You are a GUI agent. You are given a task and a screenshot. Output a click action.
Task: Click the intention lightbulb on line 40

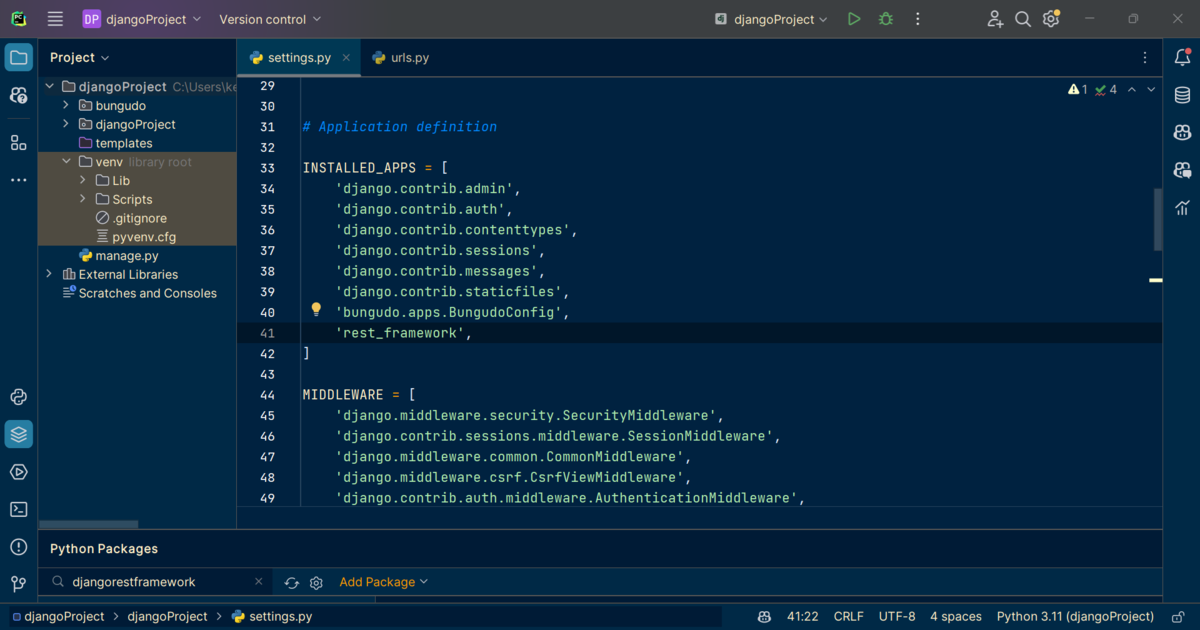coord(316,311)
